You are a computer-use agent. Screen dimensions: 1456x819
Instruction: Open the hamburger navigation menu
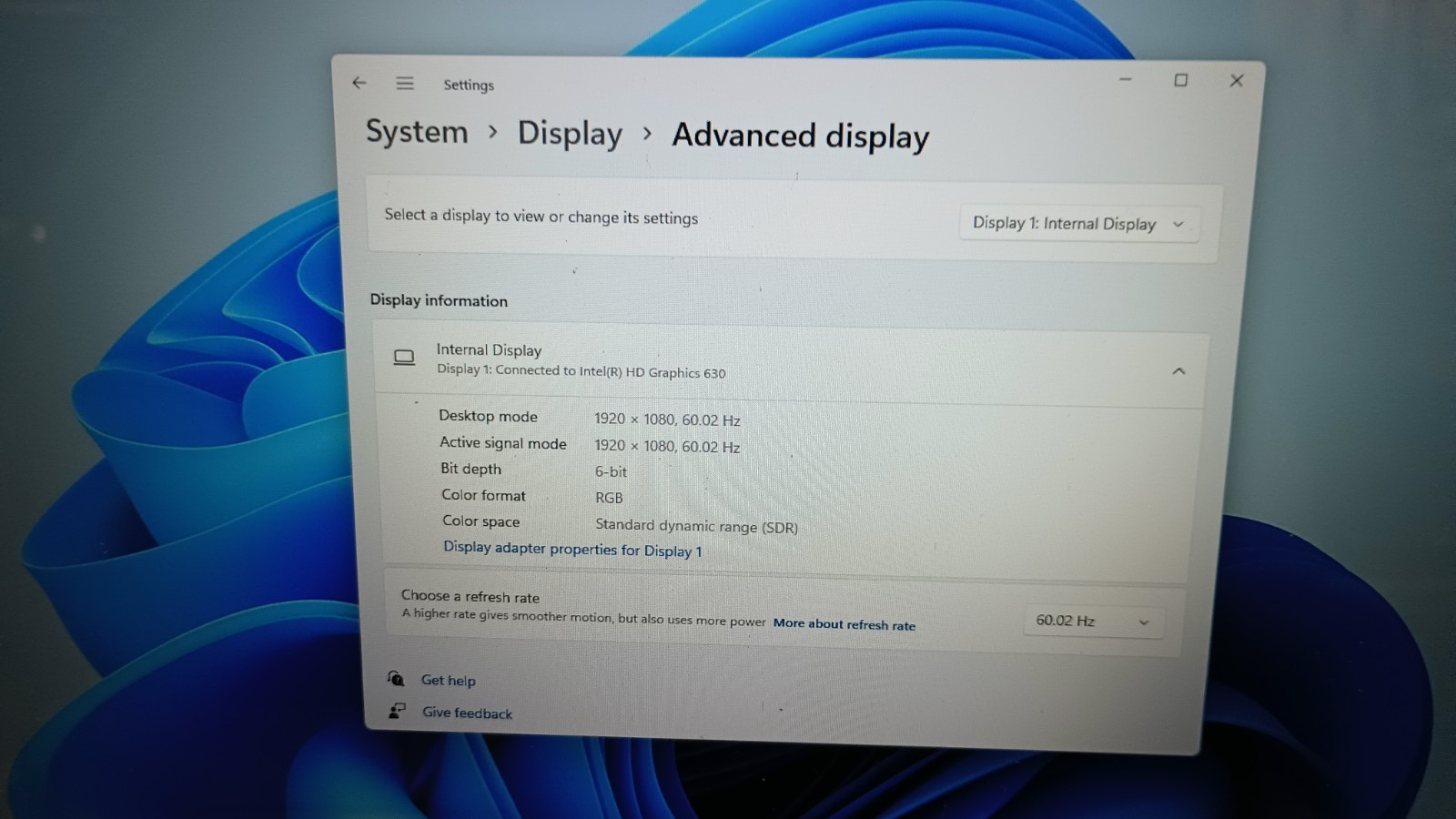[405, 84]
